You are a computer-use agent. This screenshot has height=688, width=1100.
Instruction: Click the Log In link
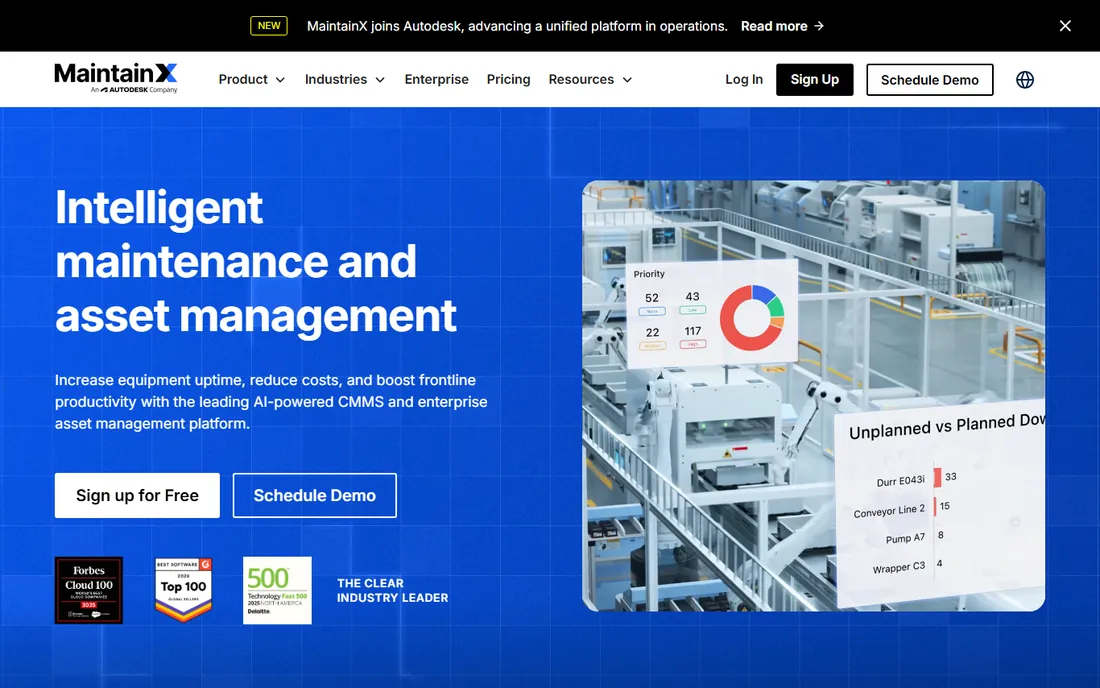tap(744, 80)
